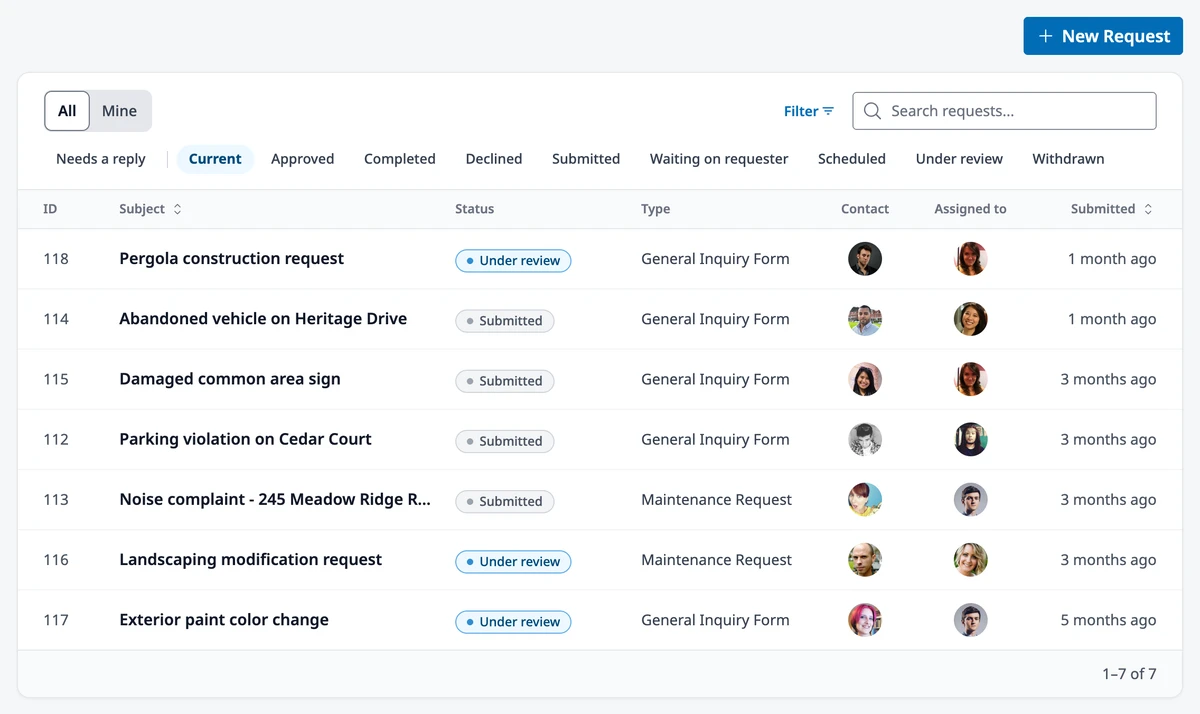Open Parking violation on Cedar Court
The image size is (1200, 714).
(245, 439)
